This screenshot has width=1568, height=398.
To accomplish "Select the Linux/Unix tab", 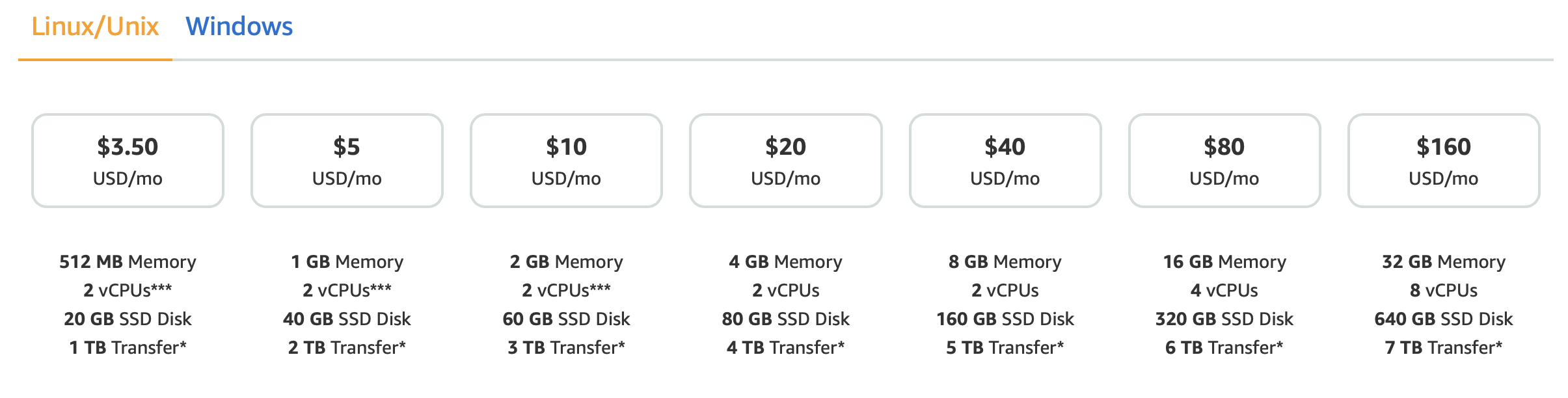I will click(x=95, y=27).
